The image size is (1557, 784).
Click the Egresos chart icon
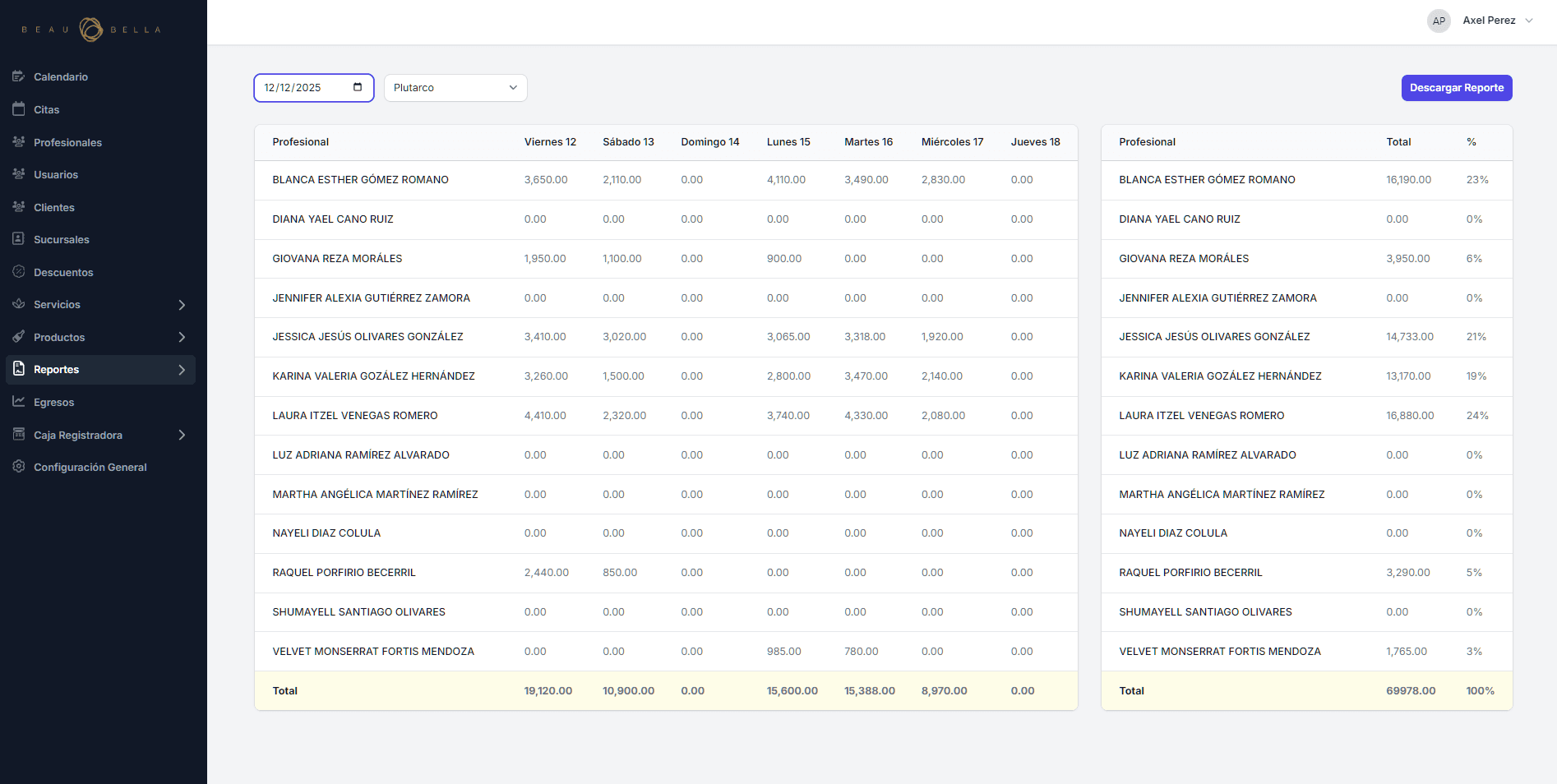[x=19, y=402]
